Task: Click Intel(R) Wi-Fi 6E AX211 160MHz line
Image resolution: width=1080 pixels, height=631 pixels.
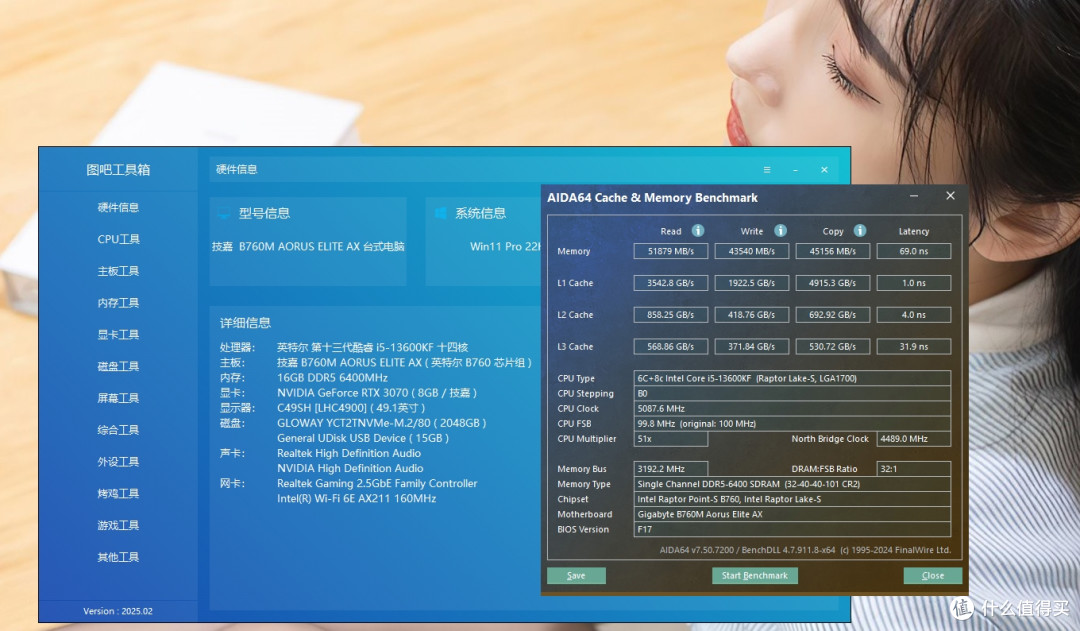Action: 357,499
